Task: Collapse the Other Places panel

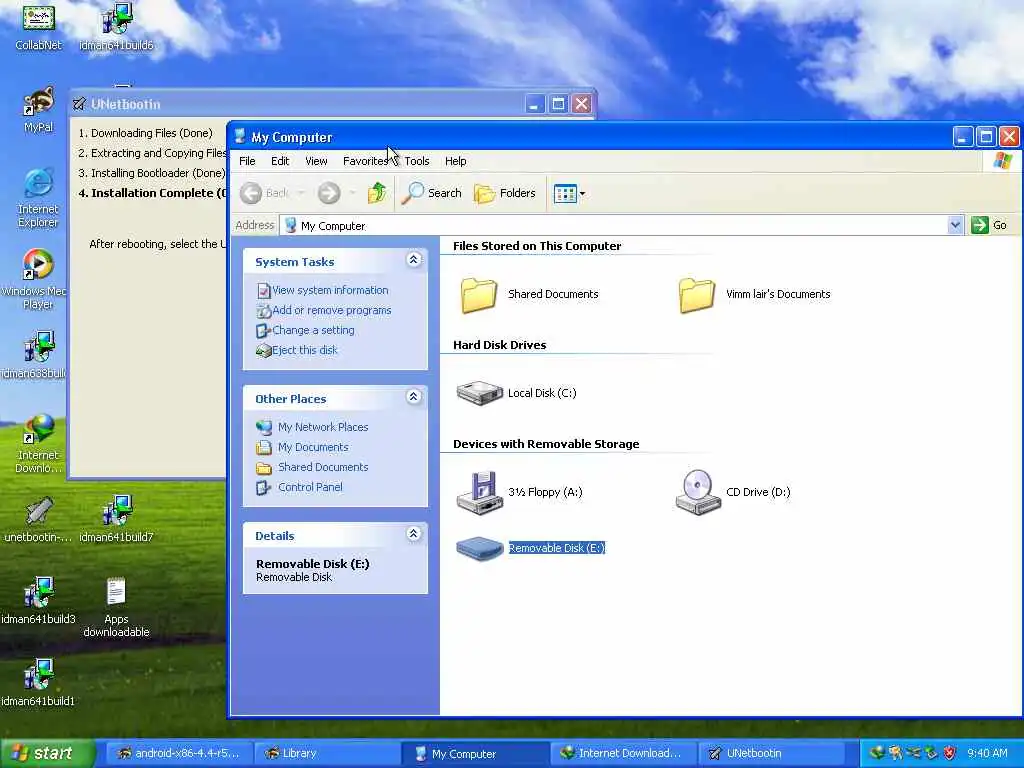Action: pos(413,397)
